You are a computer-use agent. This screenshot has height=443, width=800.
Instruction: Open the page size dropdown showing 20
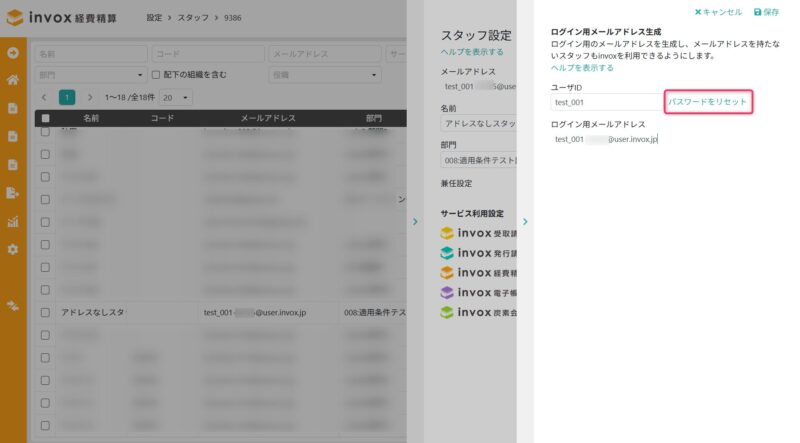click(x=176, y=97)
